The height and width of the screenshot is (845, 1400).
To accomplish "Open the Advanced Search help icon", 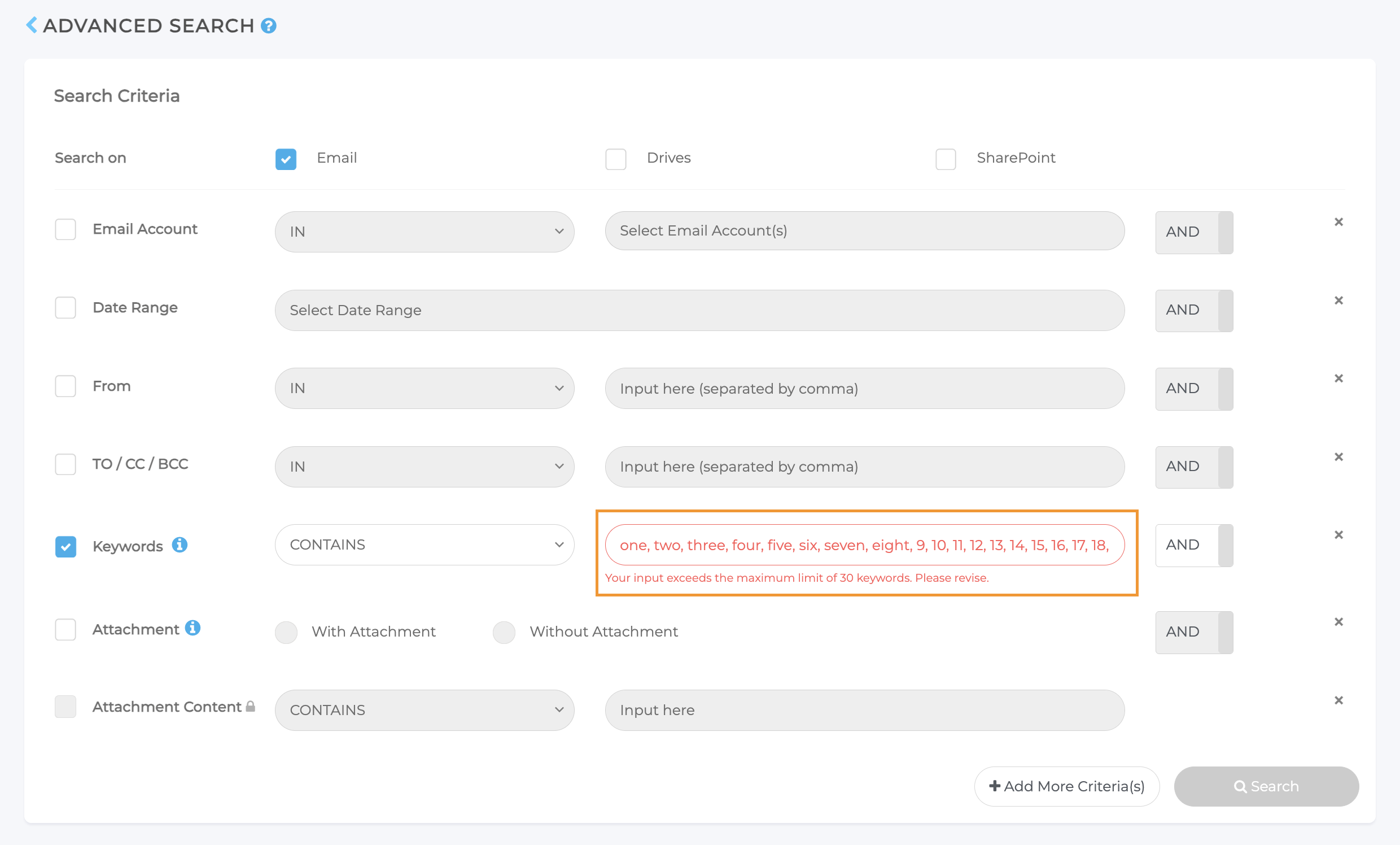I will pyautogui.click(x=268, y=25).
